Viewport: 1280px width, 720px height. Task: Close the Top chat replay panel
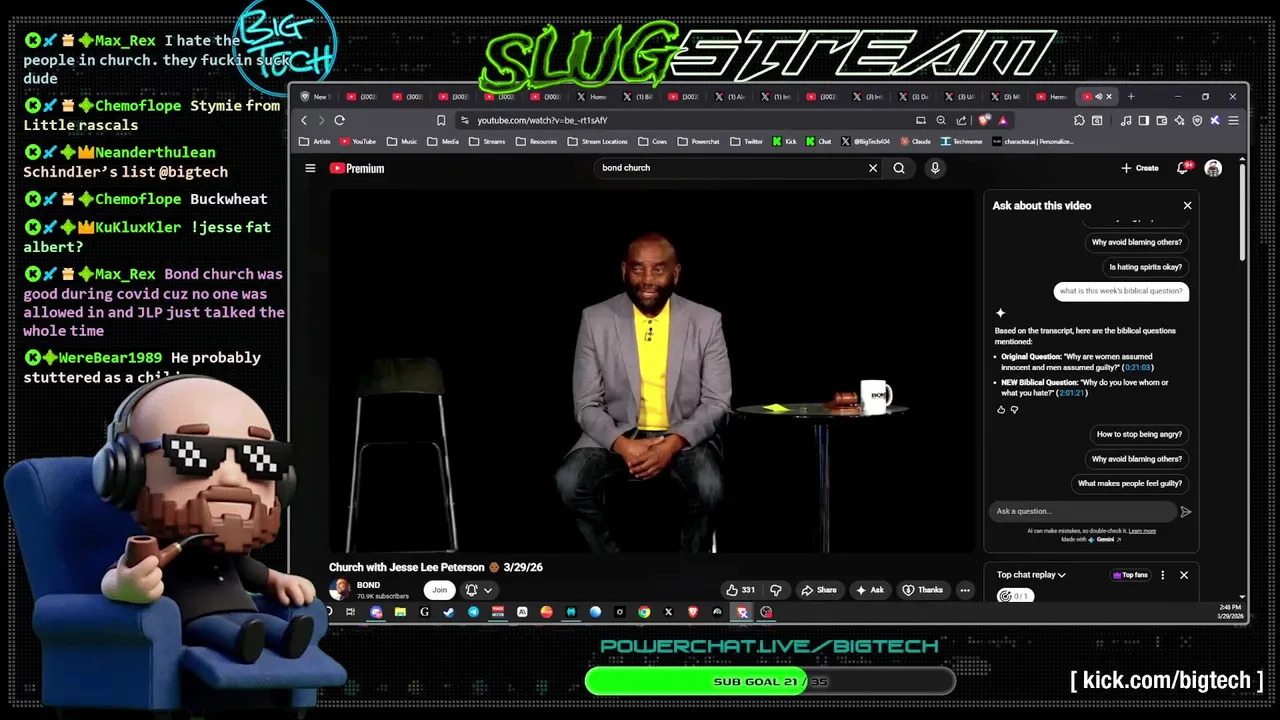pyautogui.click(x=1184, y=575)
